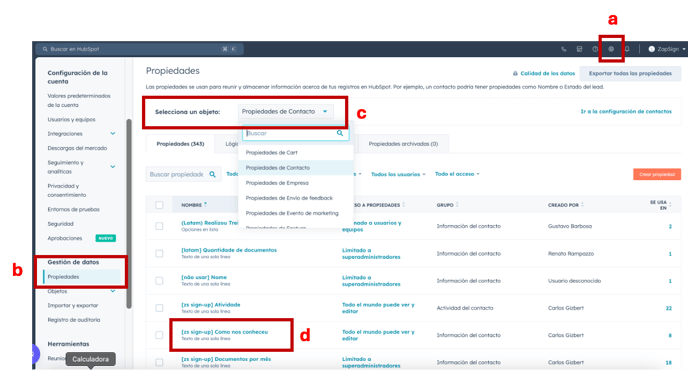Image resolution: width=688 pixels, height=370 pixels.
Task: Click the lock icon beside Calidad de los datos
Action: (x=515, y=74)
